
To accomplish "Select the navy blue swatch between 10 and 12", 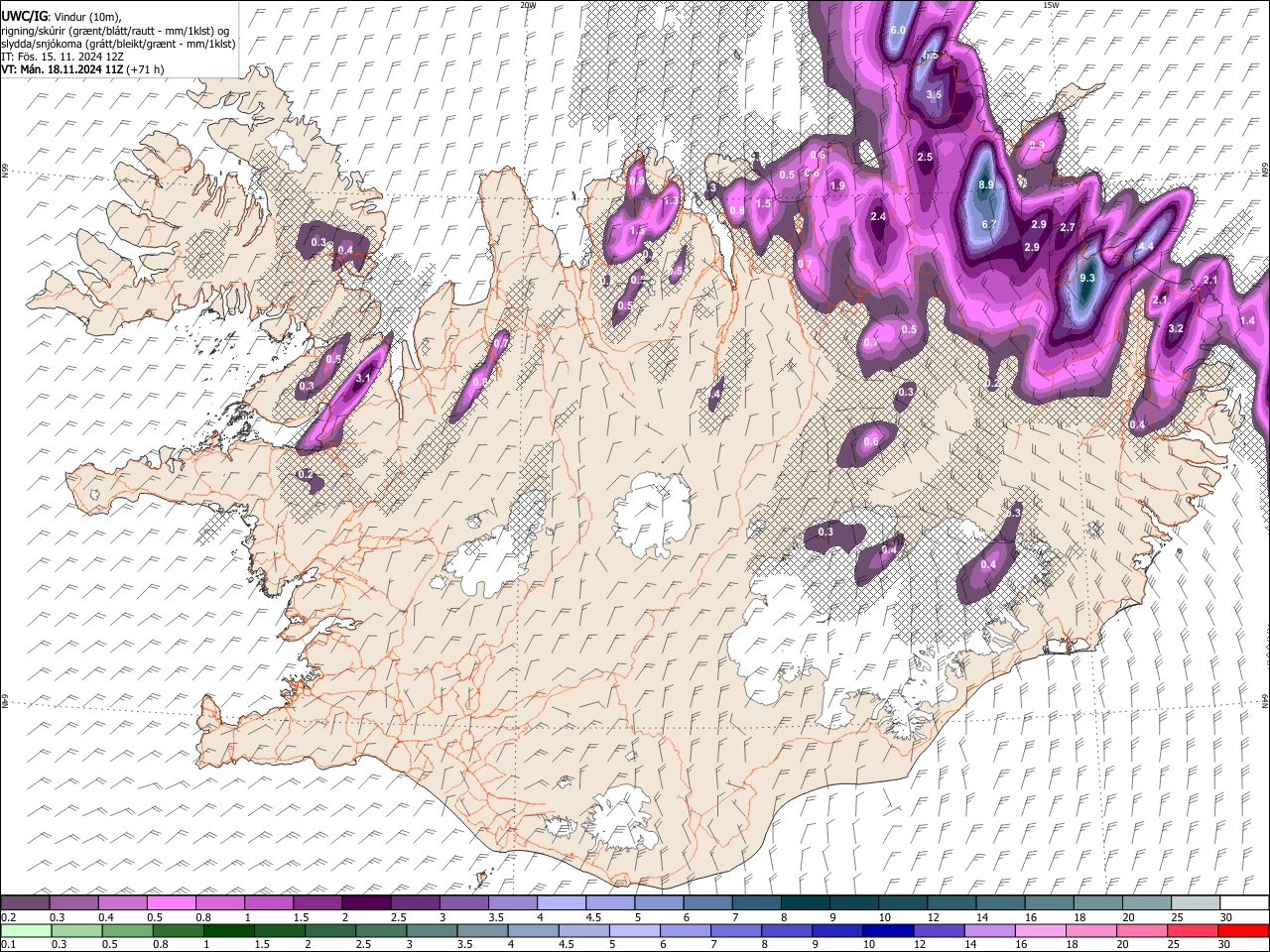I will click(x=889, y=931).
